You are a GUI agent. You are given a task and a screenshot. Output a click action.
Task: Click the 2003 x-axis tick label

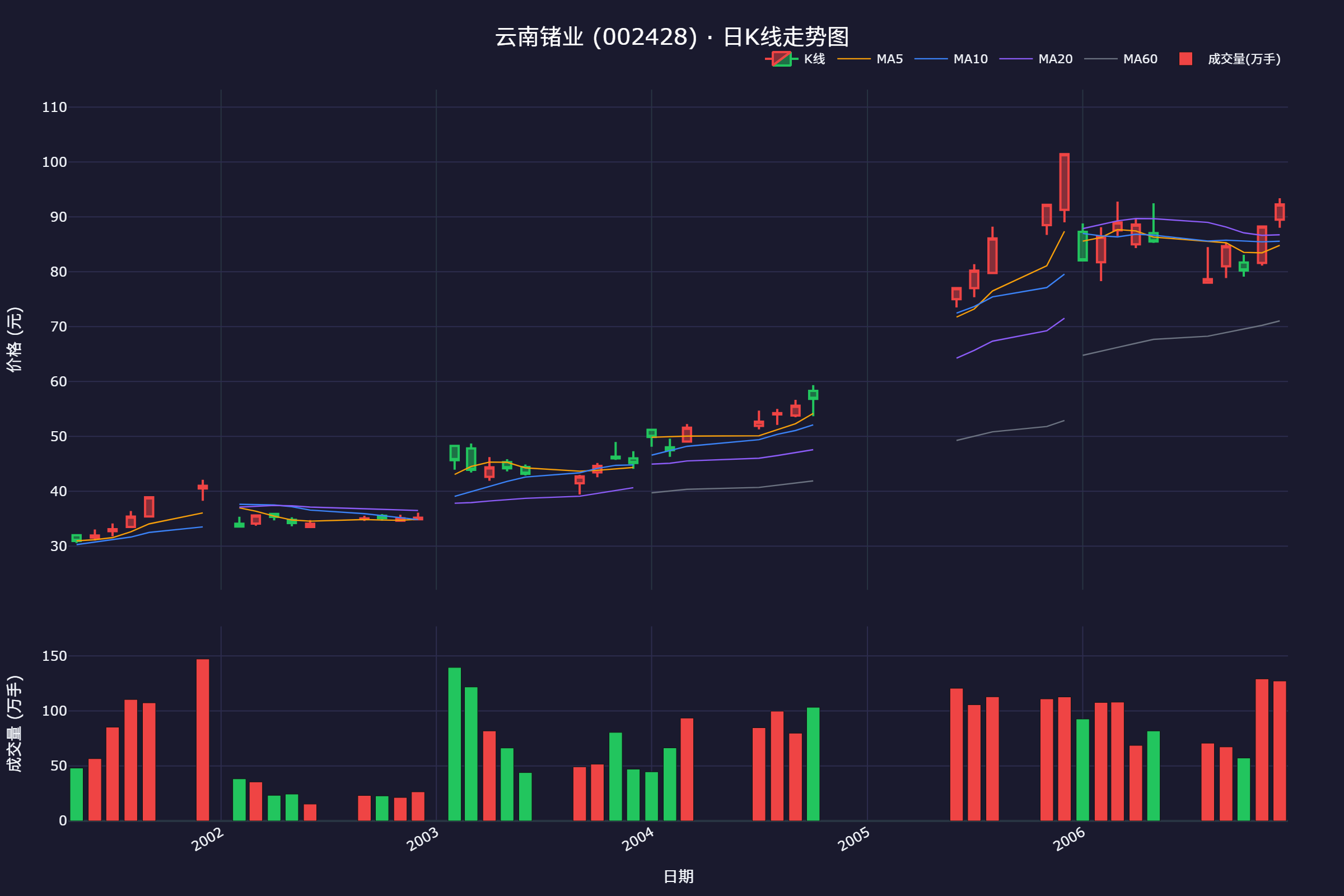[x=423, y=839]
